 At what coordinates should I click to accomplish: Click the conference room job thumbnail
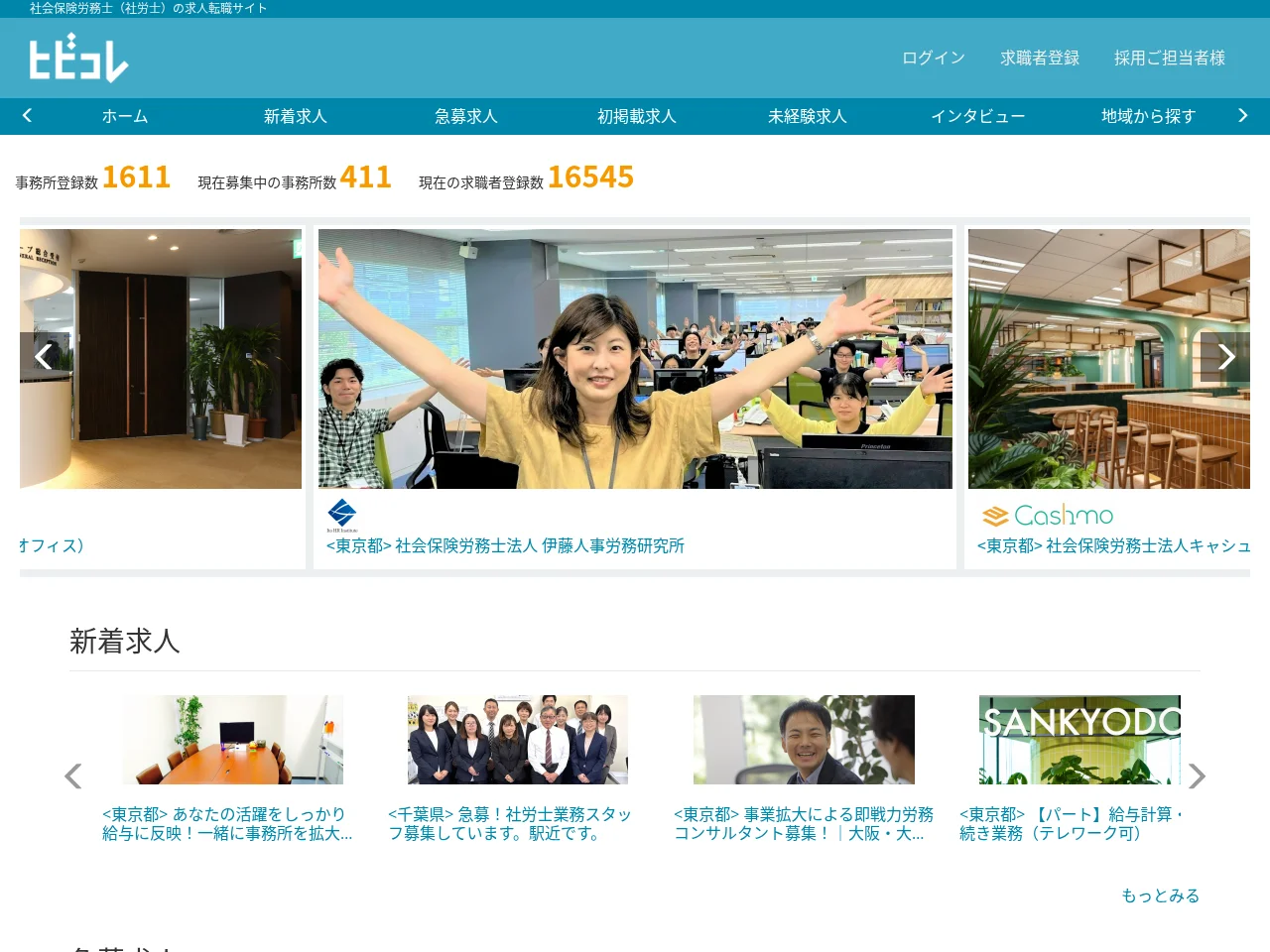(233, 740)
